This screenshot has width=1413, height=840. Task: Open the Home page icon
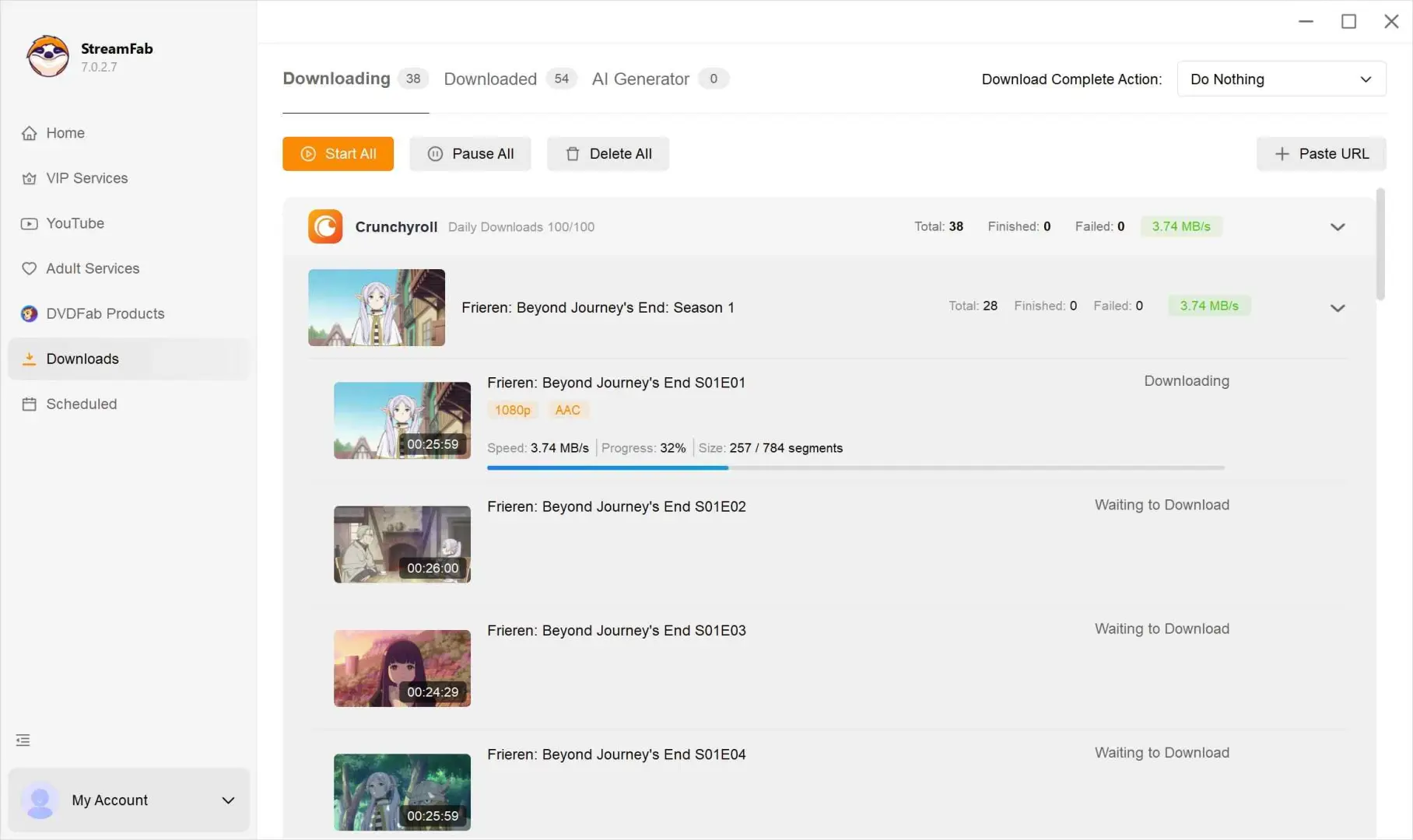point(29,133)
